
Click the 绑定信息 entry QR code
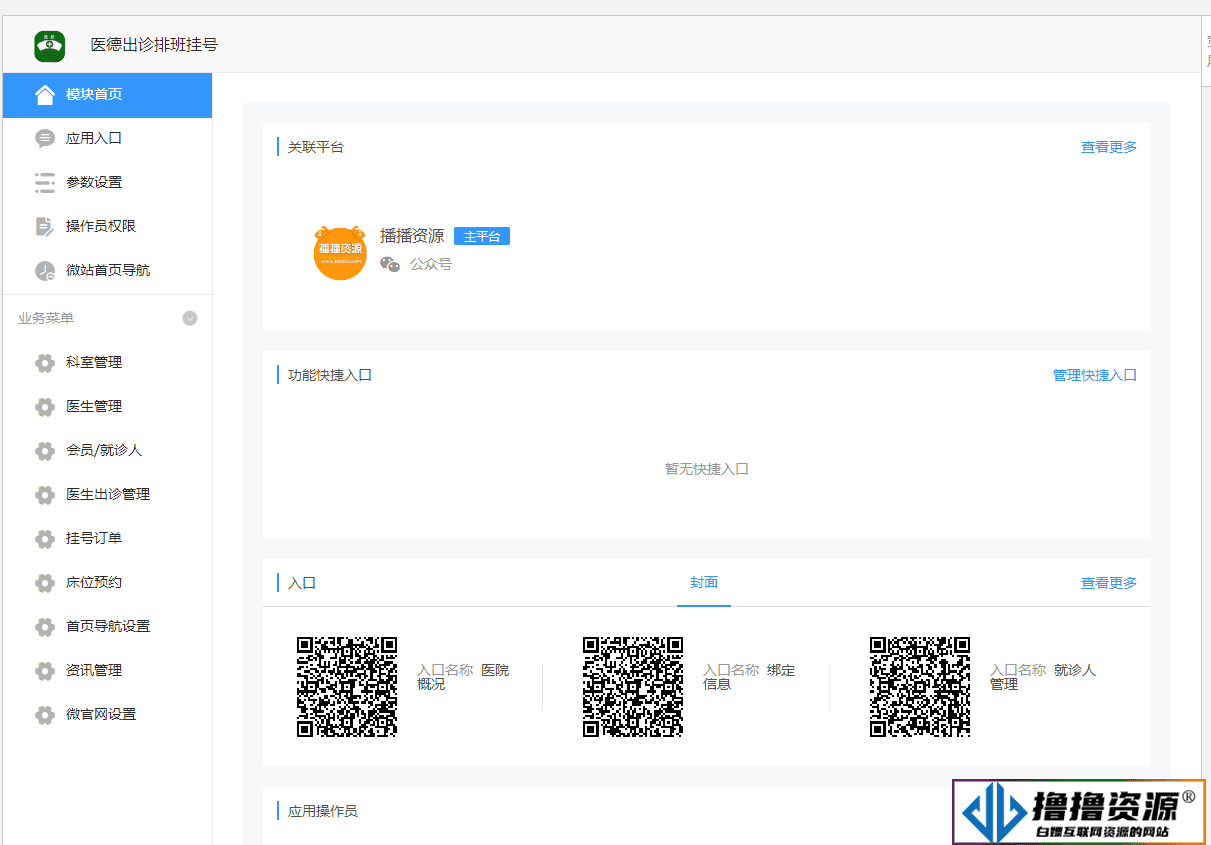pyautogui.click(x=633, y=687)
